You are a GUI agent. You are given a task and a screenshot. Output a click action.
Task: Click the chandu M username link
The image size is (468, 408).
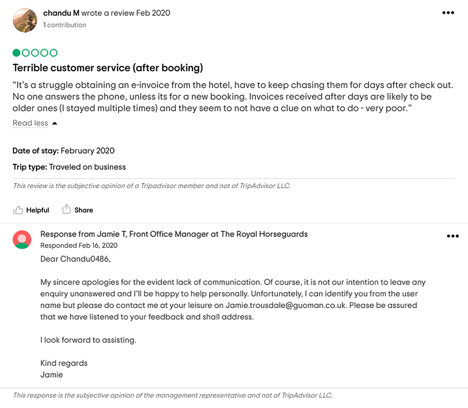[61, 13]
